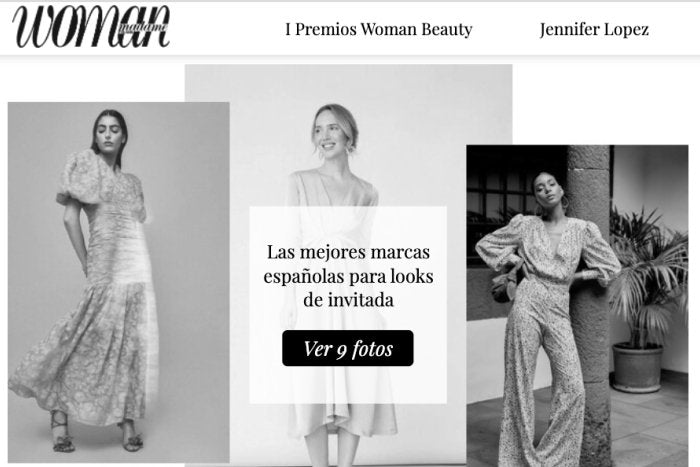700x467 pixels.
Task: Click the white overlay card below the button
Action: point(348,385)
